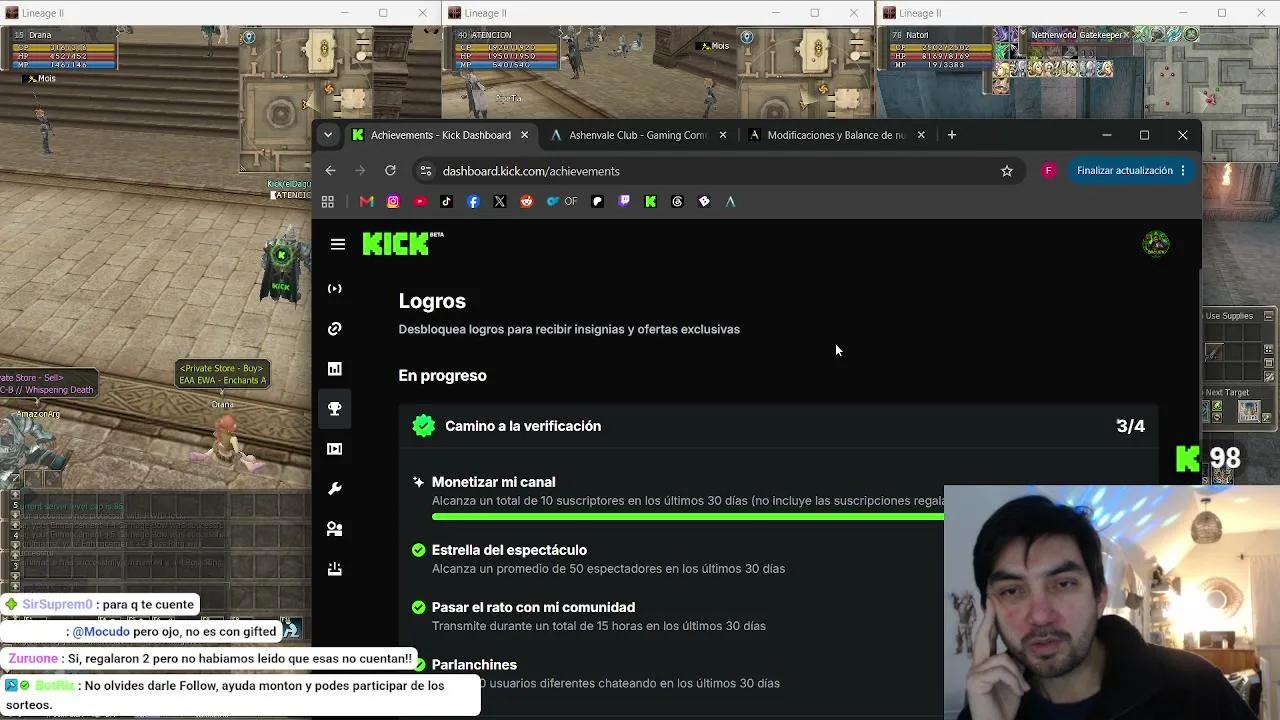Click the Monetizar mi canal achievement
This screenshot has width=1280, height=720.
tap(493, 482)
